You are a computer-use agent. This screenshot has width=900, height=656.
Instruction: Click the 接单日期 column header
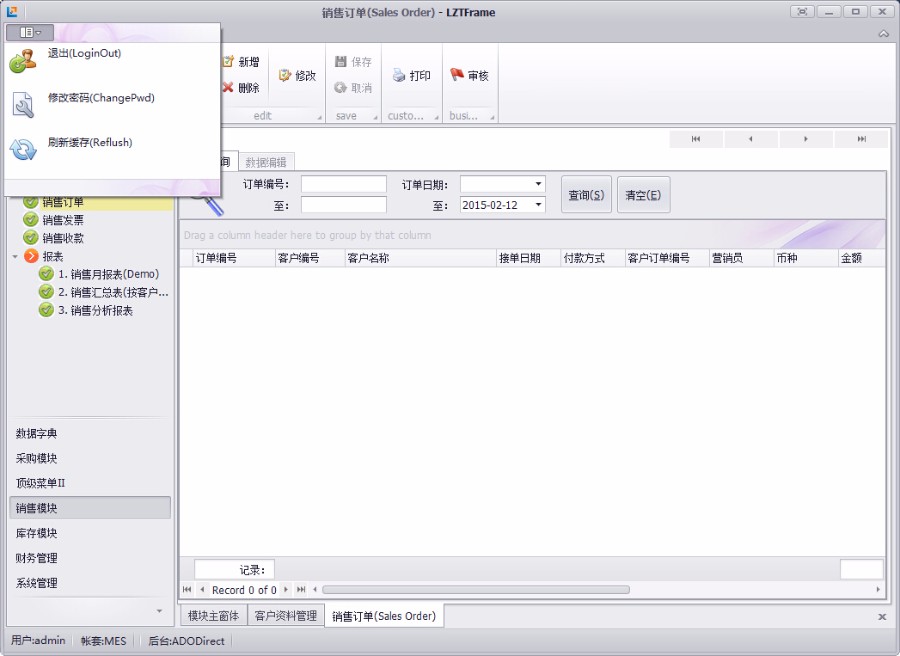[x=528, y=258]
